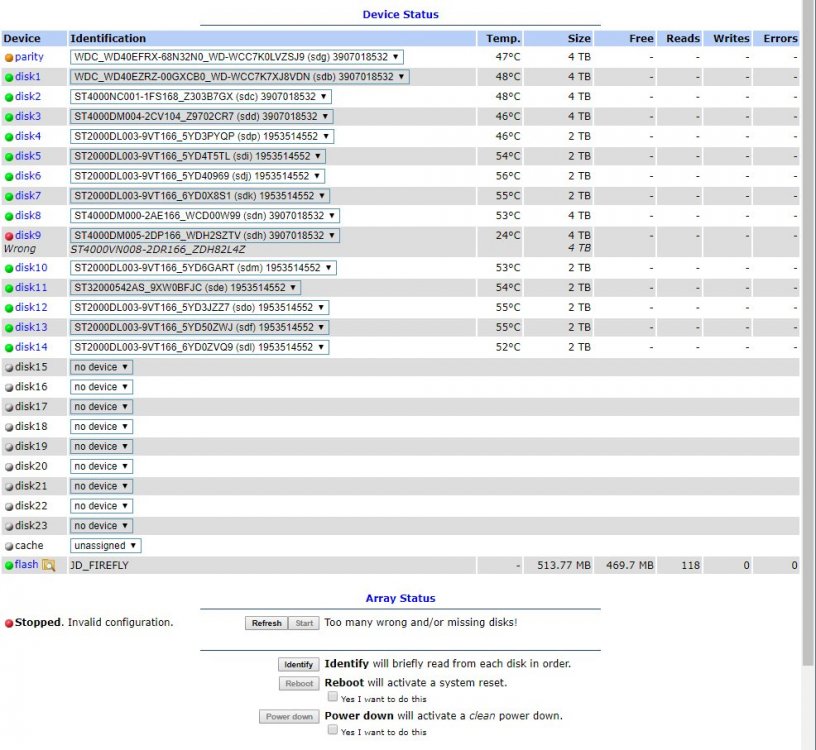Click the grey status ball beside cache
The width and height of the screenshot is (816, 750).
pyautogui.click(x=9, y=546)
